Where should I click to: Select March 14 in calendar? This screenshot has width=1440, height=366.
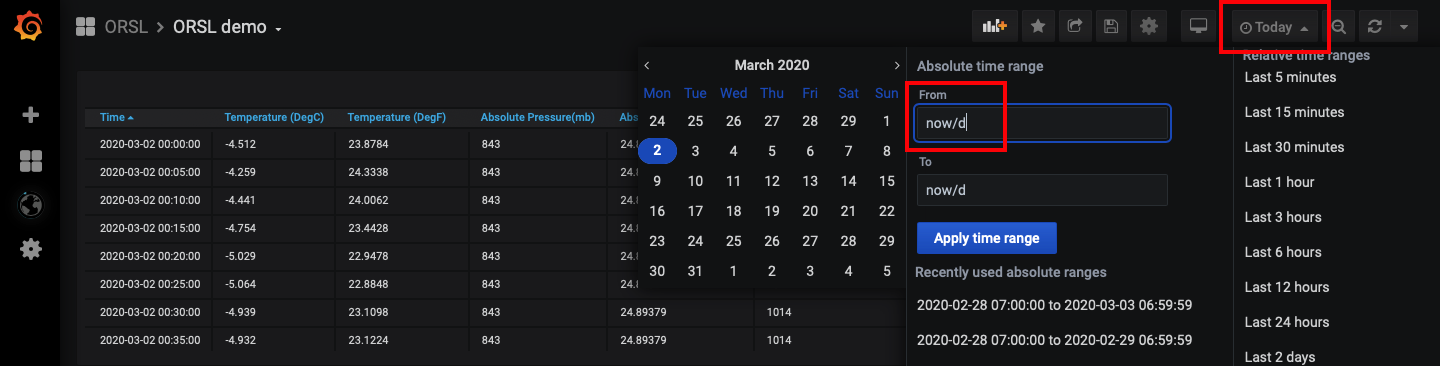click(x=848, y=182)
